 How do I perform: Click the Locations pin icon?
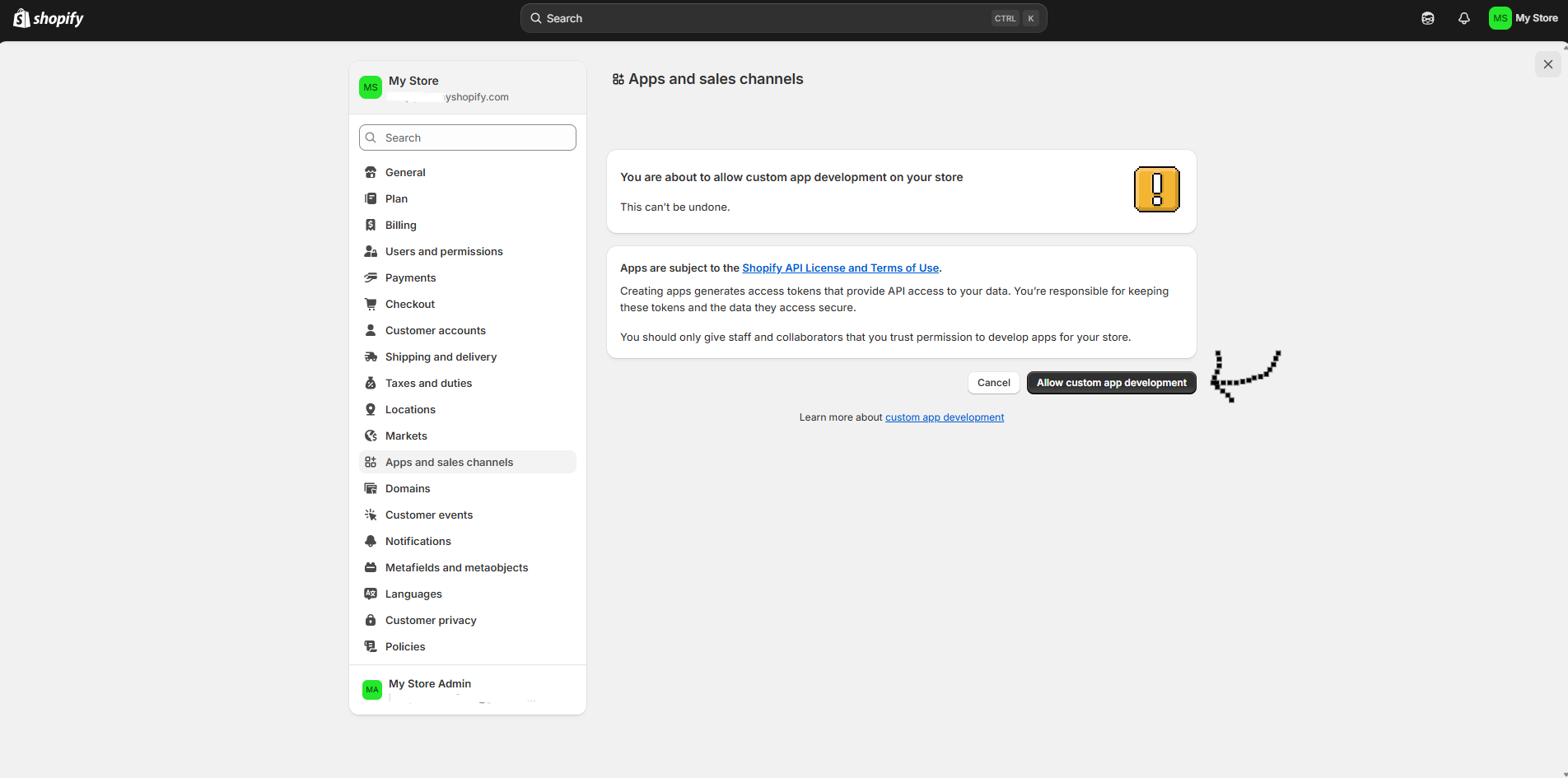tap(371, 409)
